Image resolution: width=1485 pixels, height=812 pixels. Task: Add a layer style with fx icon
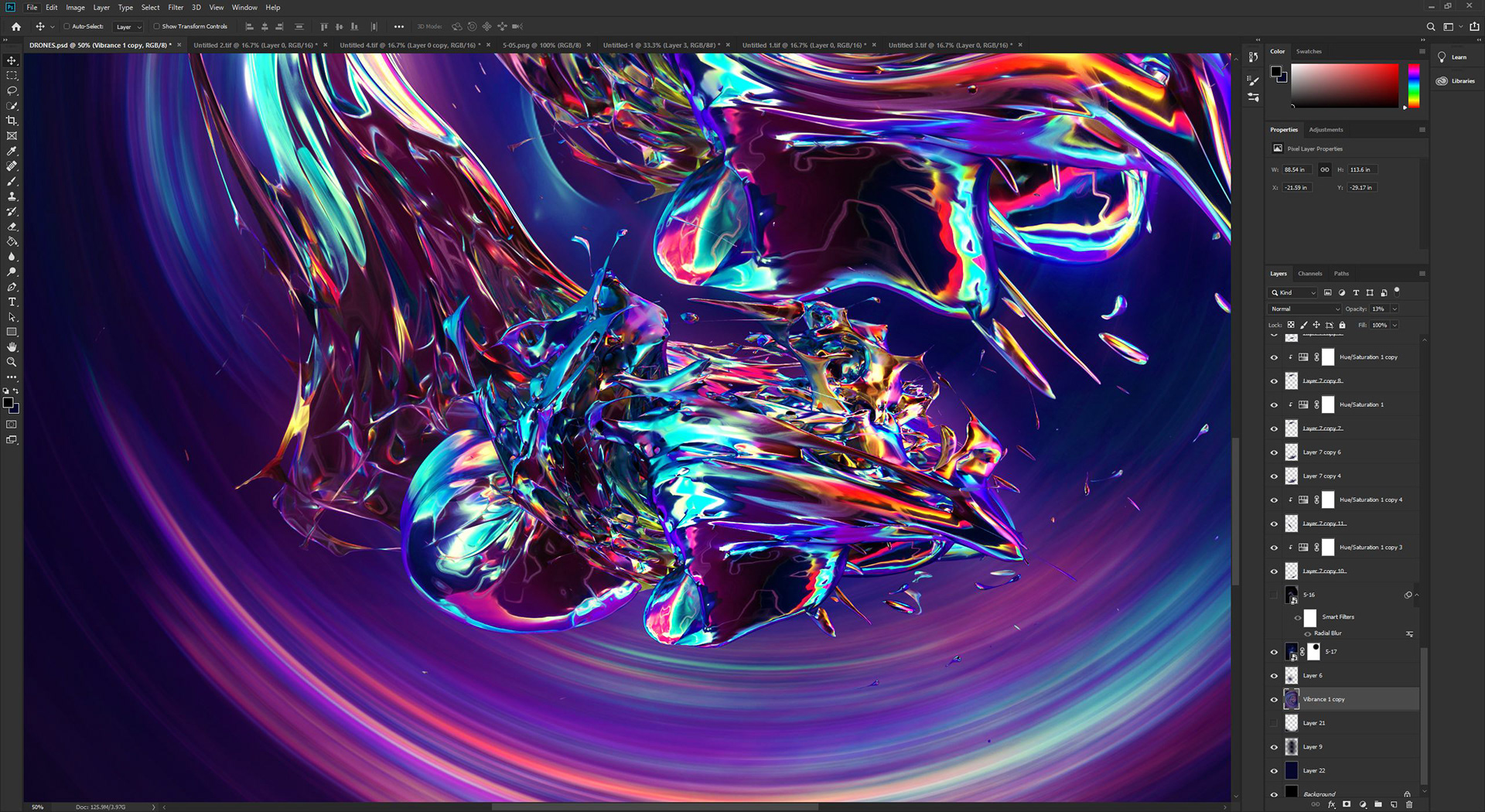[1331, 804]
